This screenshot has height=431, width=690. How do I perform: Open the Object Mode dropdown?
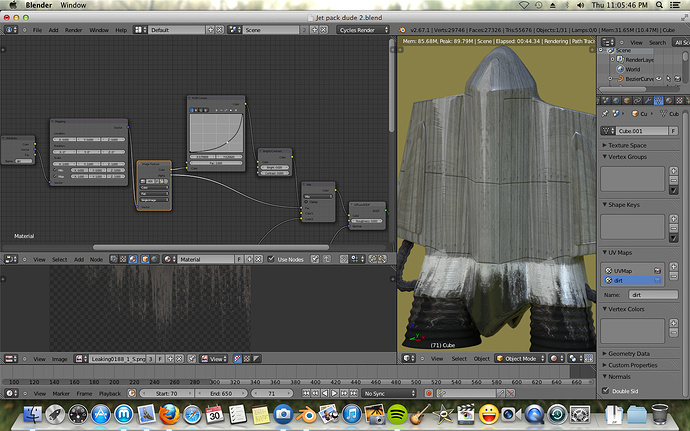[x=520, y=359]
